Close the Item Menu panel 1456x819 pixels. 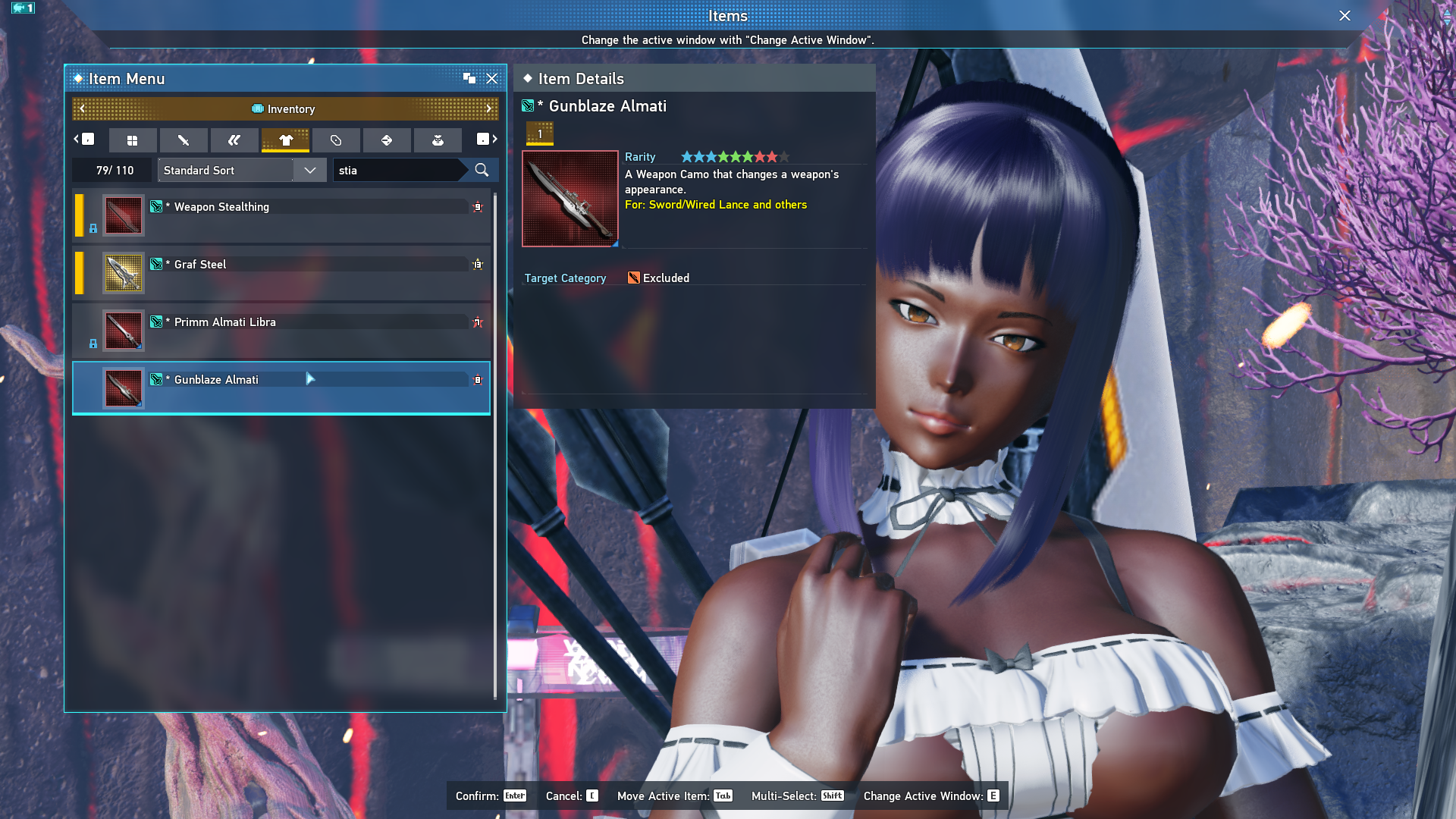pos(492,78)
